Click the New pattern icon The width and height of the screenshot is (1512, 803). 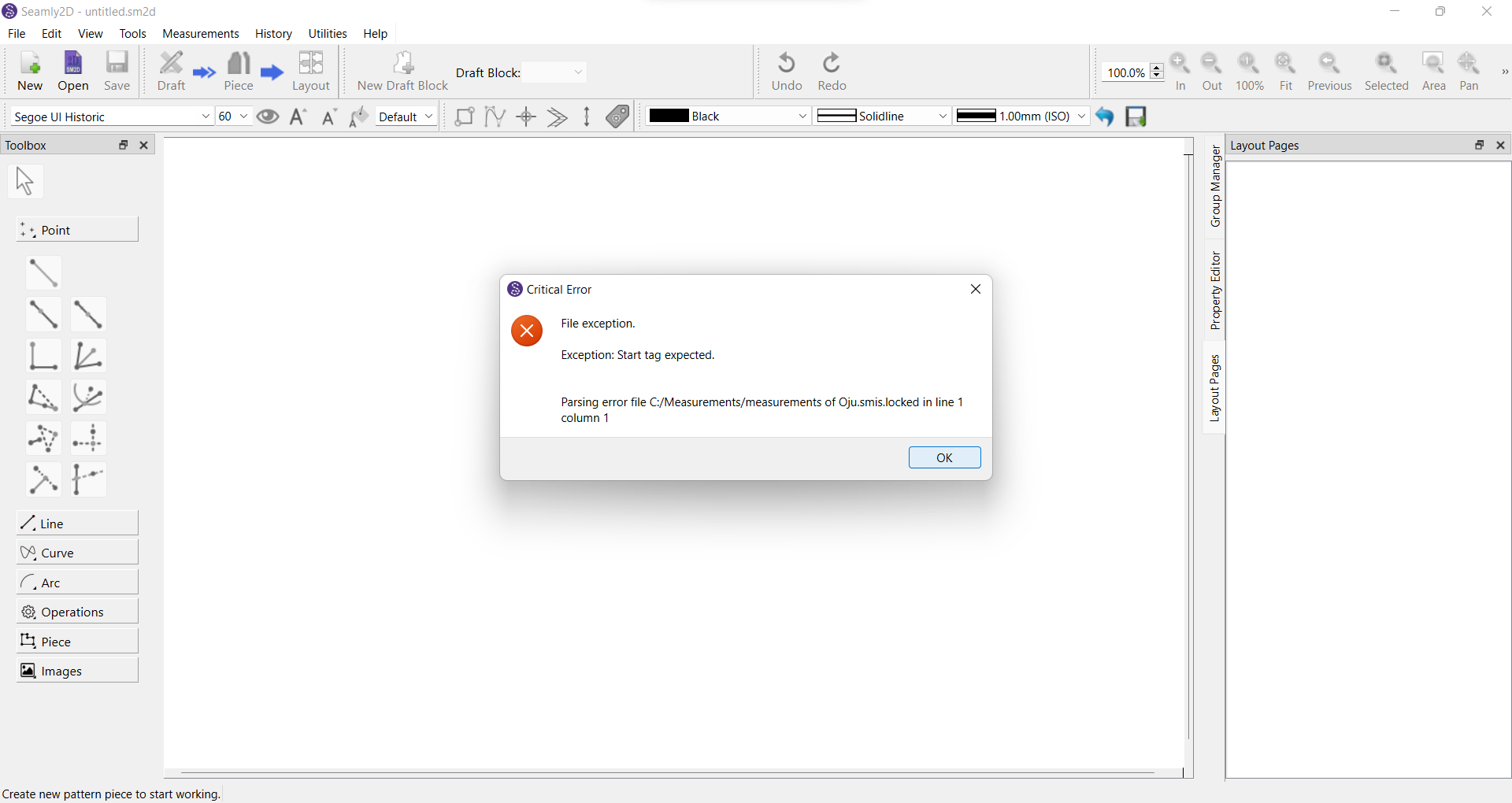click(x=30, y=71)
